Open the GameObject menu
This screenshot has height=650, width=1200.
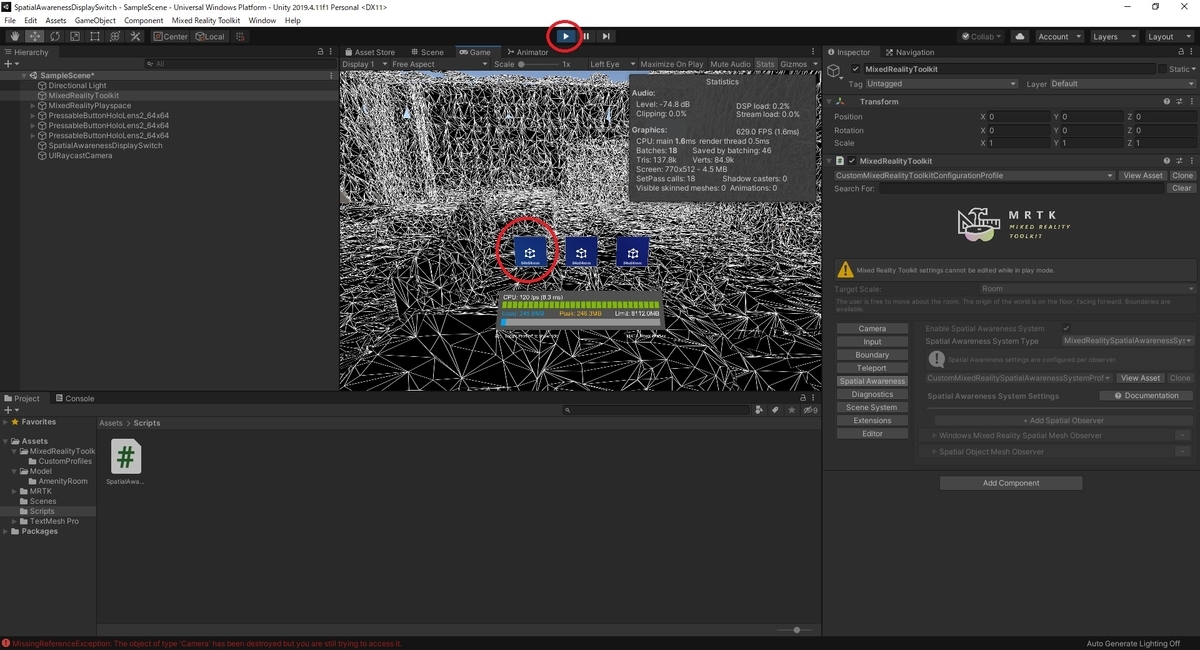tap(95, 20)
